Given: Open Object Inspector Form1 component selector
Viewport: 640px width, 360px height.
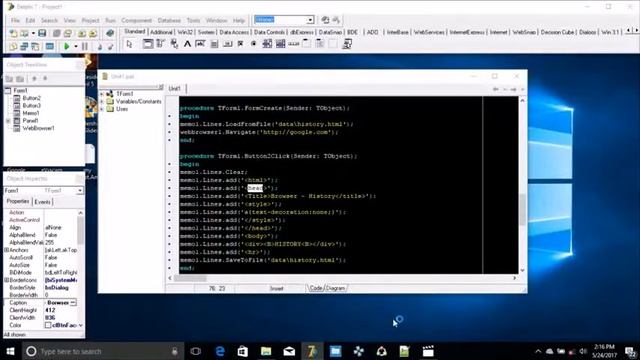Looking at the screenshot, I should point(80,191).
